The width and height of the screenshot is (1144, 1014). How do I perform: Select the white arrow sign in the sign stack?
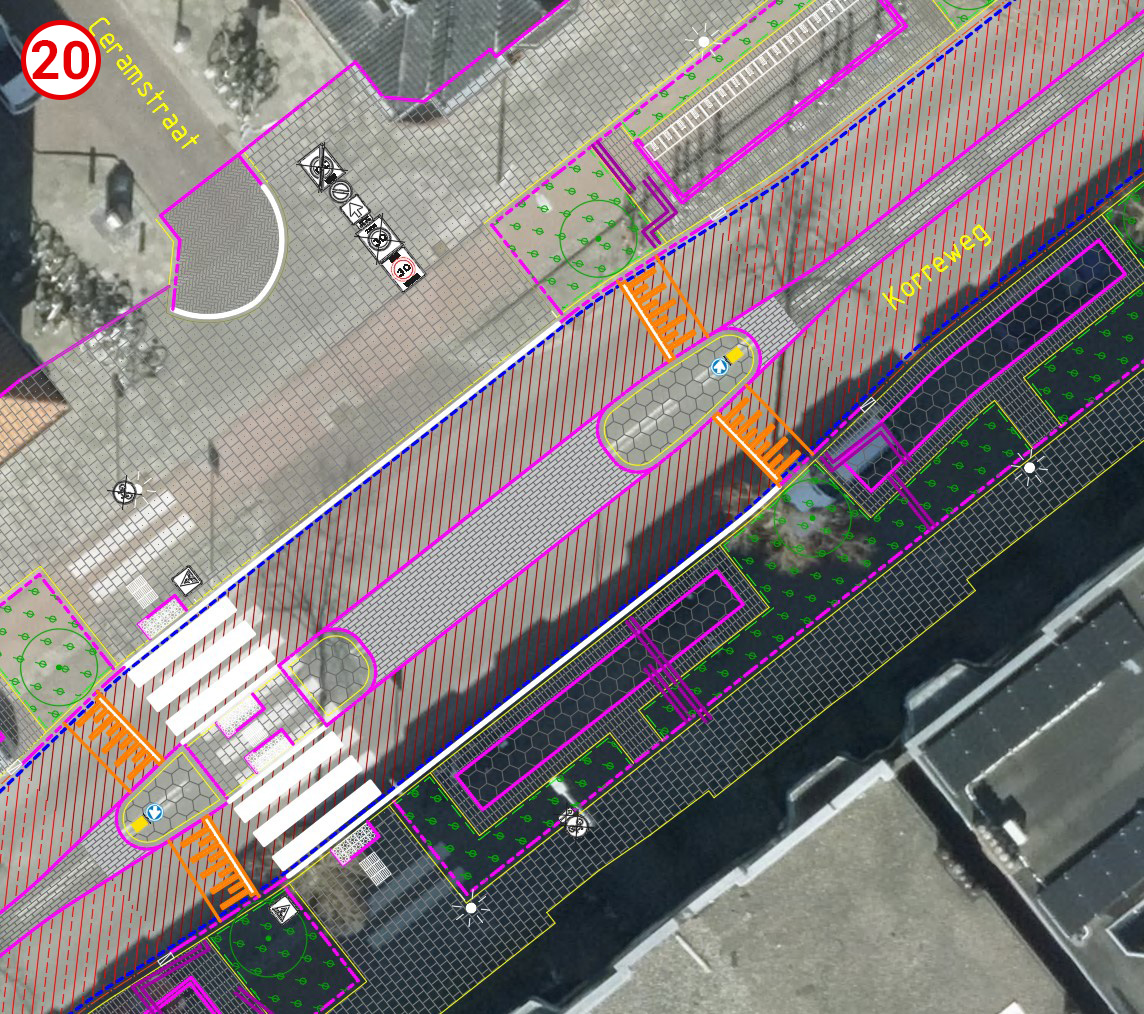coord(355,211)
